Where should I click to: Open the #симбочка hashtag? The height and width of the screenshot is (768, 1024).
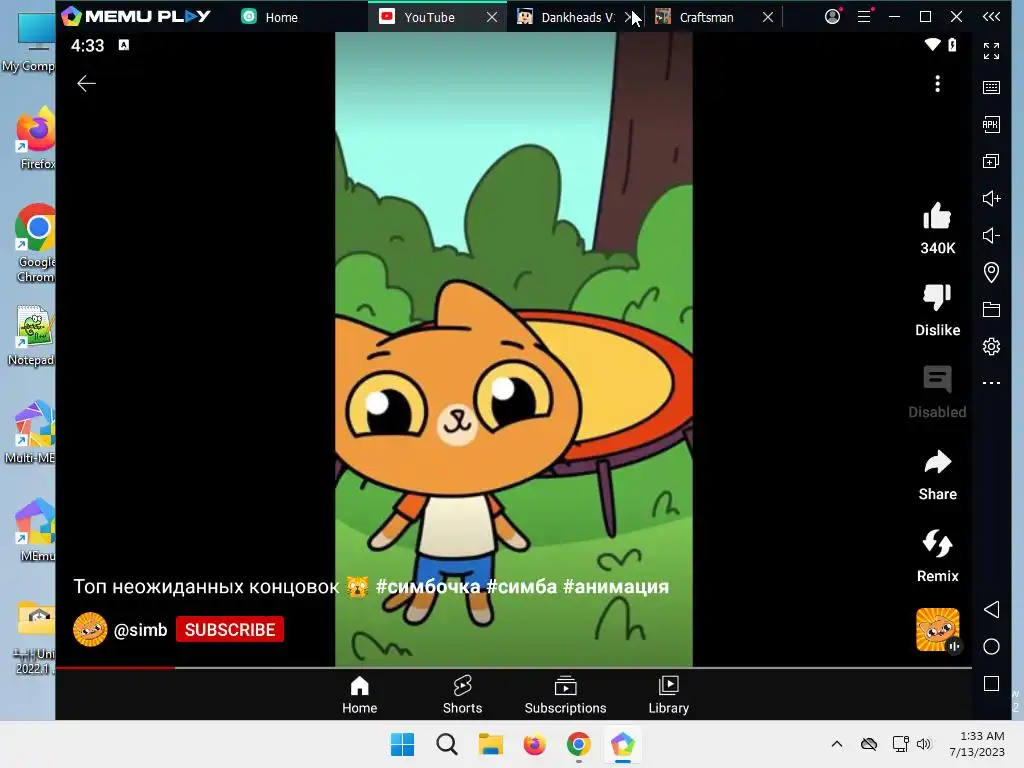428,586
